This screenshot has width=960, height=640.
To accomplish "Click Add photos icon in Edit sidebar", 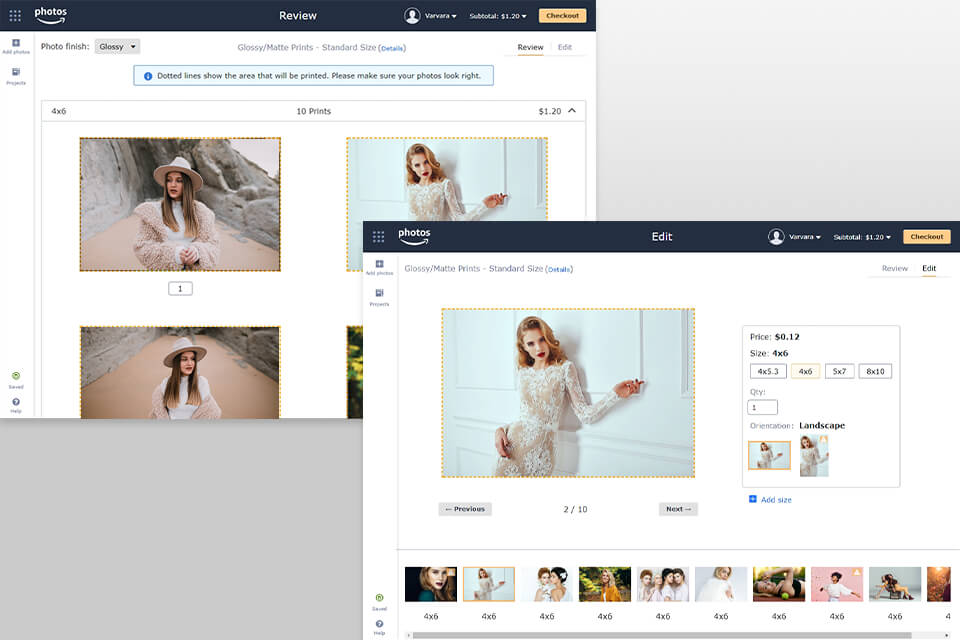I will point(379,264).
